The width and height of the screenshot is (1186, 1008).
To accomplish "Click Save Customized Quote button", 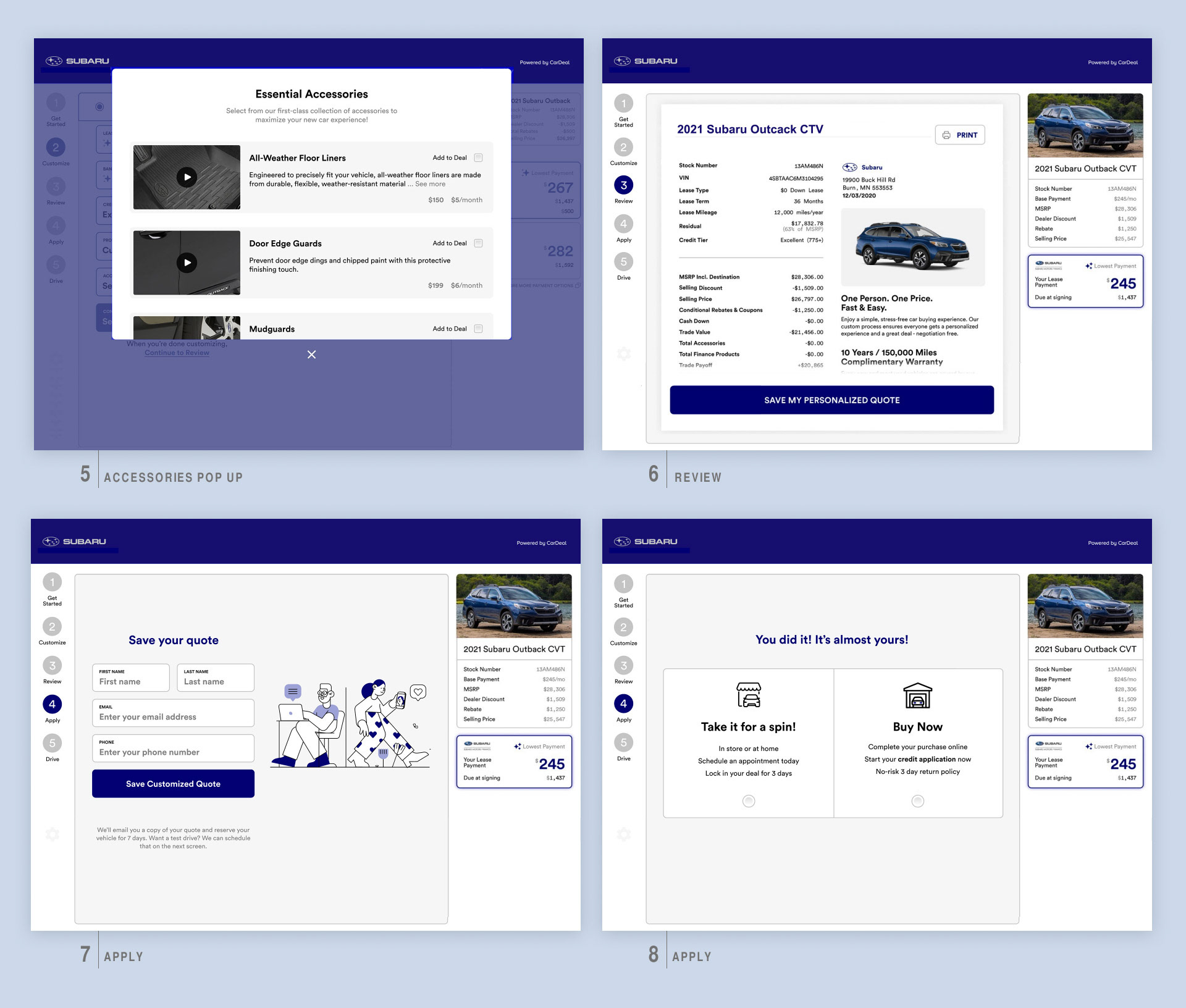I will pyautogui.click(x=173, y=784).
